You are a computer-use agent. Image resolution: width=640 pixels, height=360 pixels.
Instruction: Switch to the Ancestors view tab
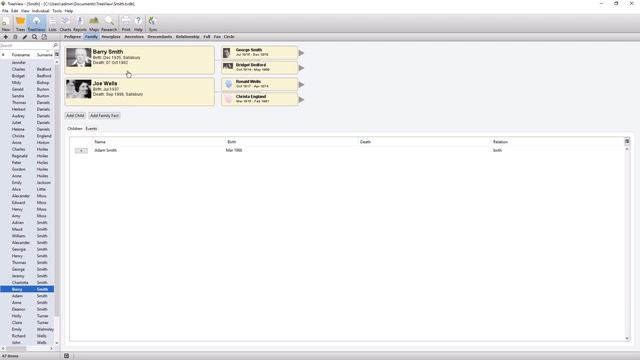[x=134, y=37]
